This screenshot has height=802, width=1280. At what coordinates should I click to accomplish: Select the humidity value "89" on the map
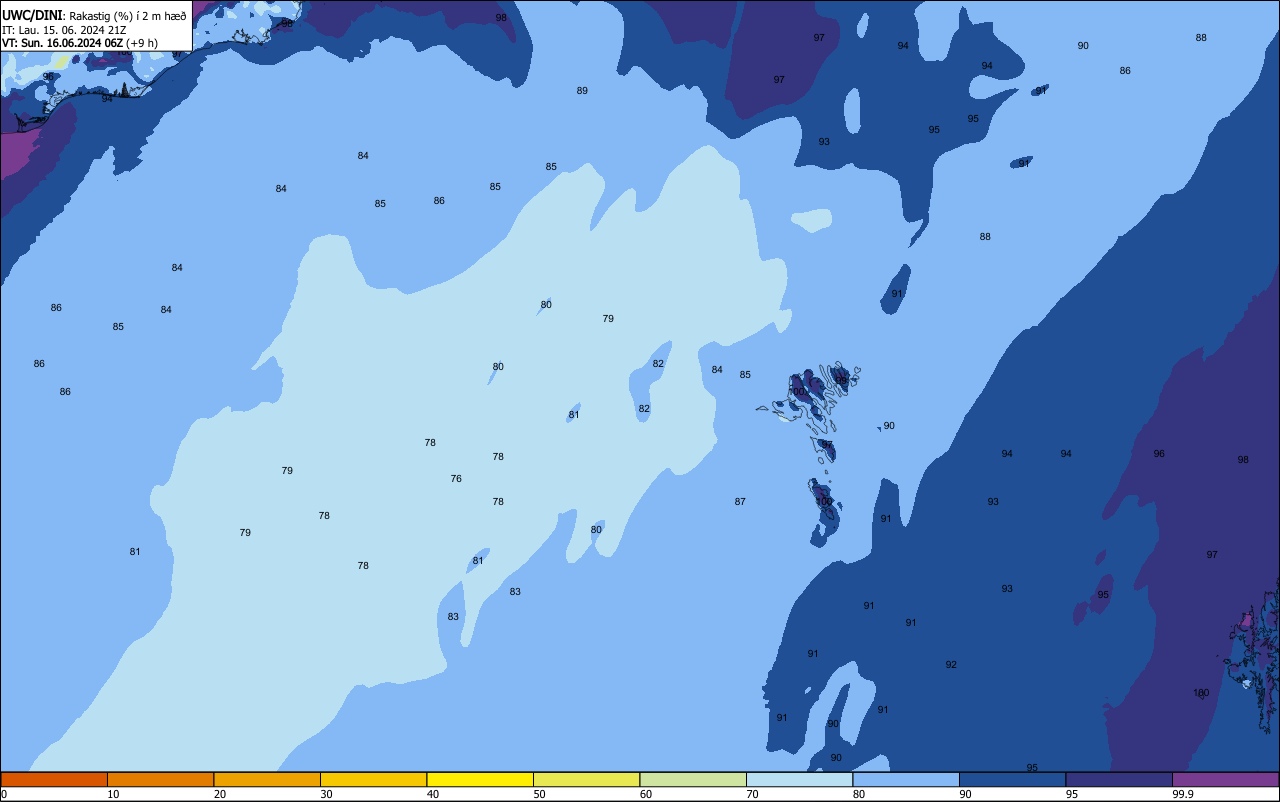[x=582, y=91]
